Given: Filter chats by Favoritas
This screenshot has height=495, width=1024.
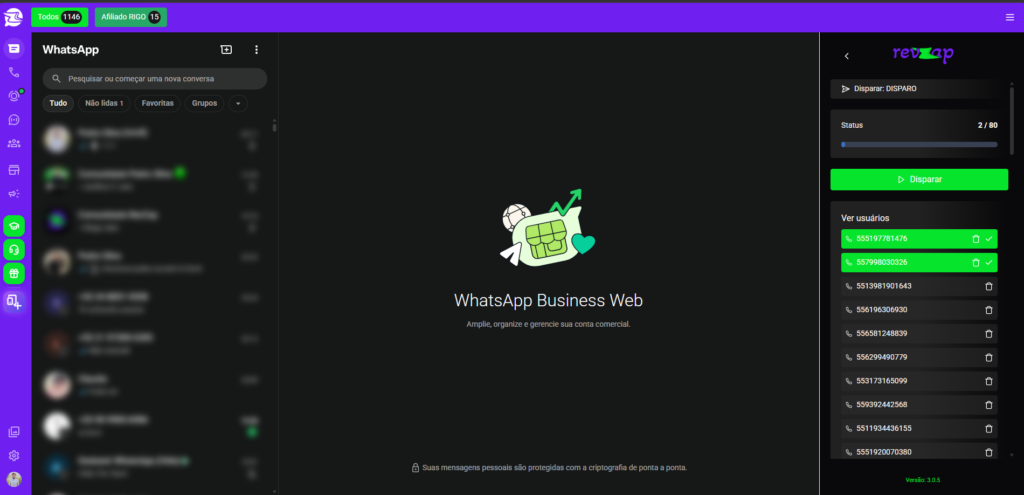Looking at the screenshot, I should 158,103.
